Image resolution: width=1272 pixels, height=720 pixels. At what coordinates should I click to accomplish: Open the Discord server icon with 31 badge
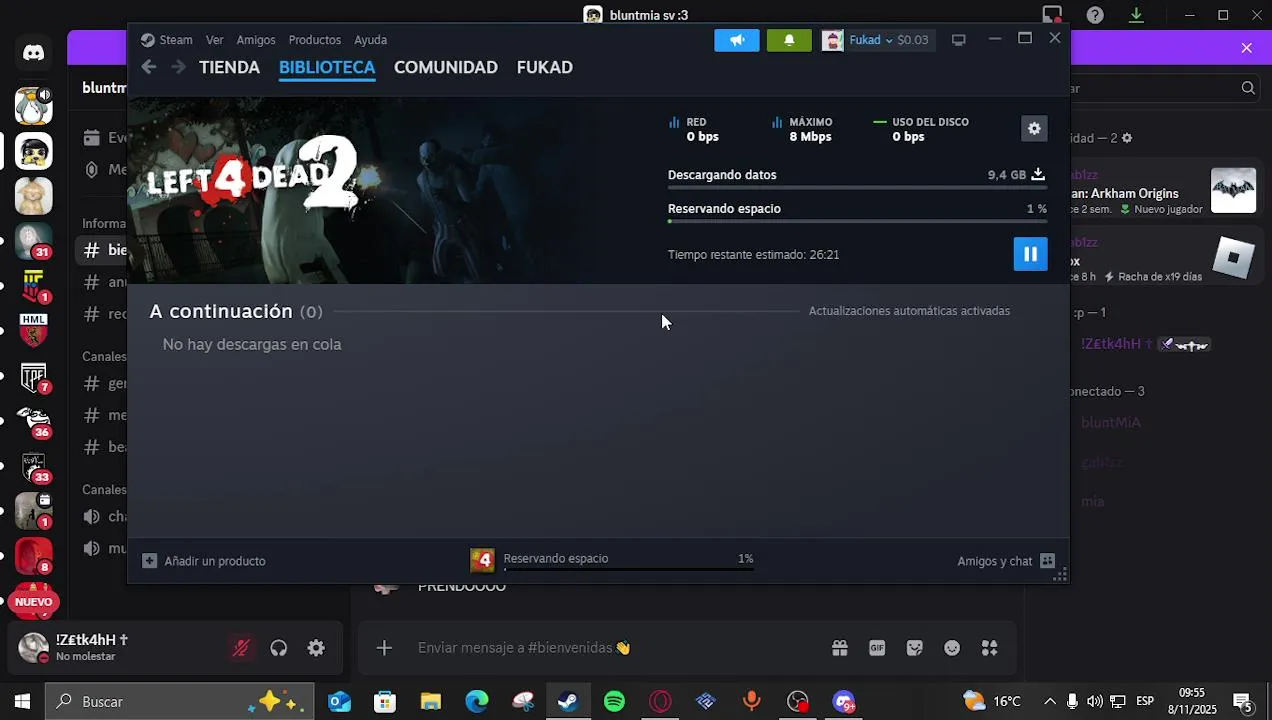tap(33, 242)
